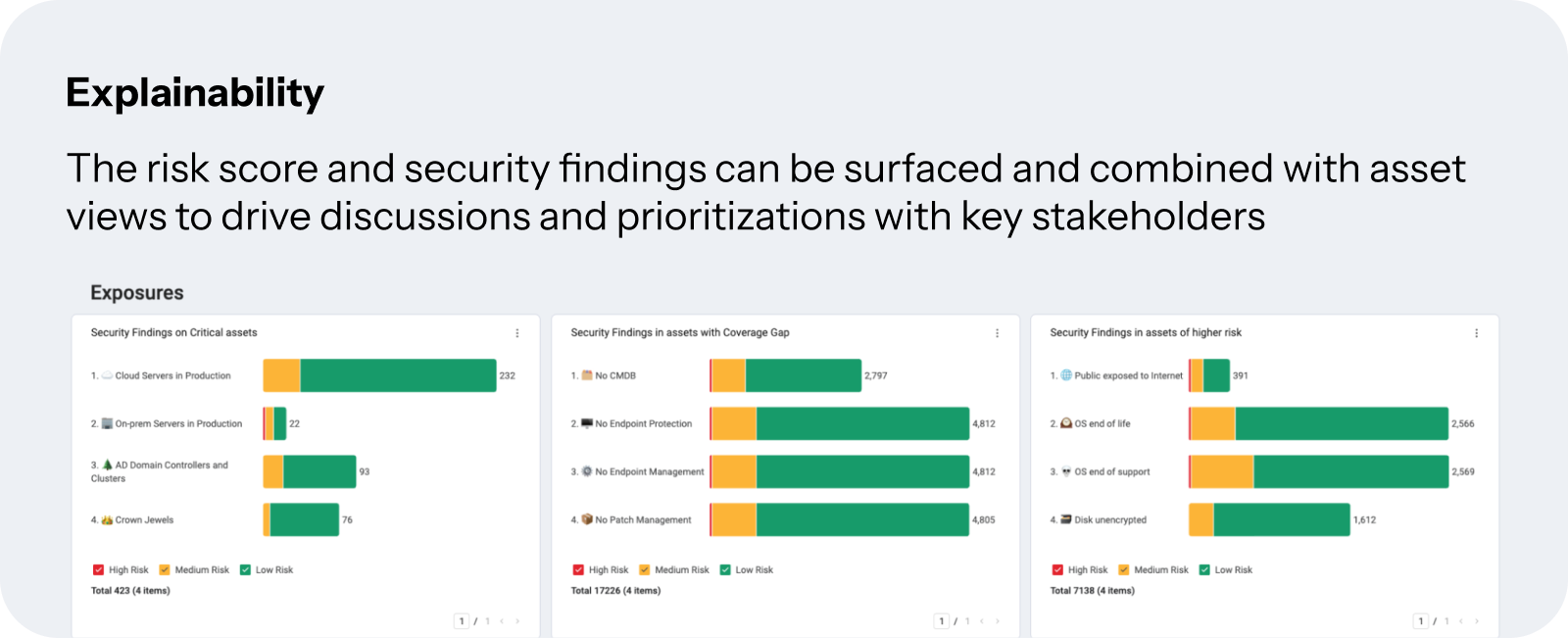Click the AD Domain Controllers tree icon

[108, 465]
